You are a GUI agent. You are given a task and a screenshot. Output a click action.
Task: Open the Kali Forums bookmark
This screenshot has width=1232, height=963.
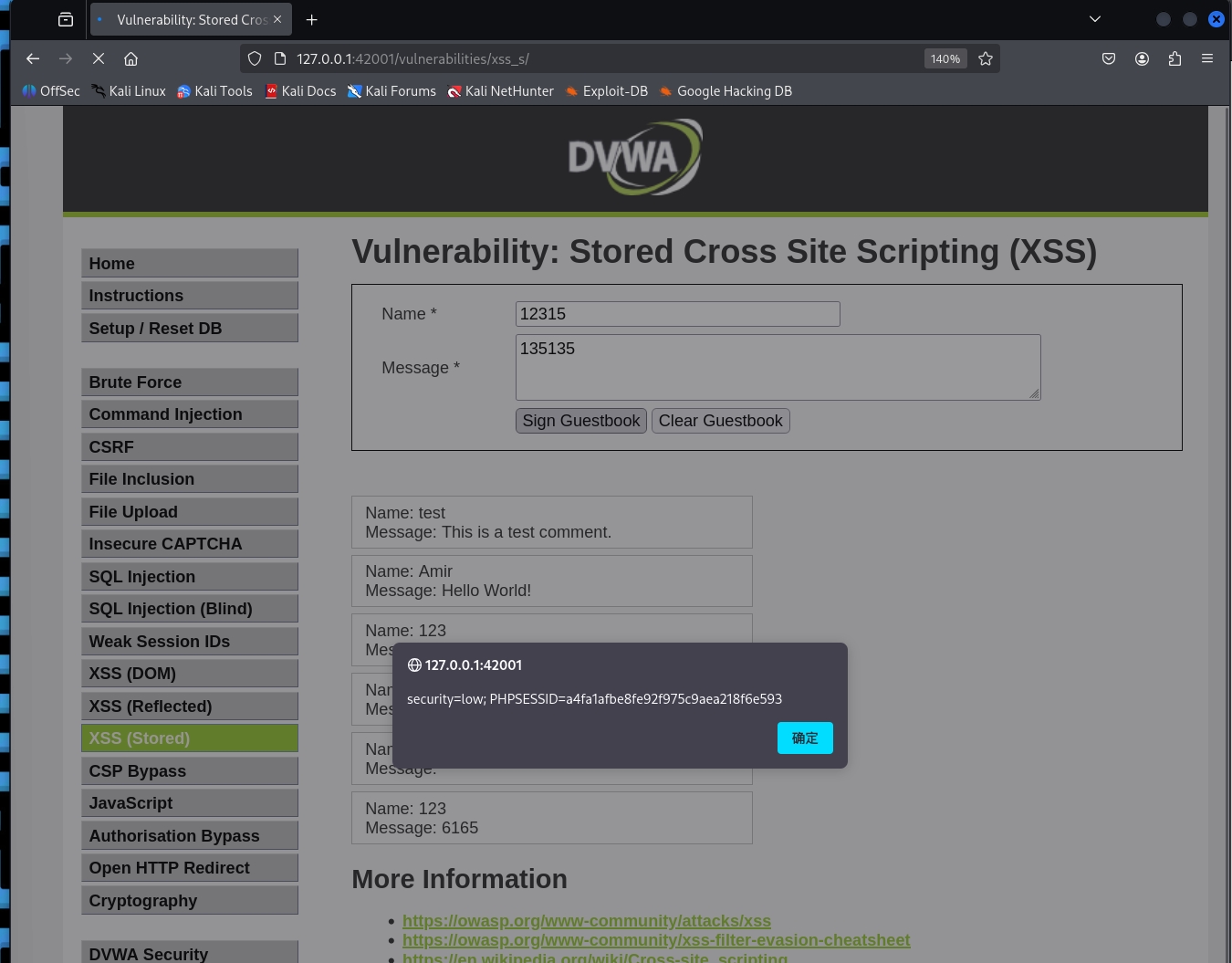(392, 91)
